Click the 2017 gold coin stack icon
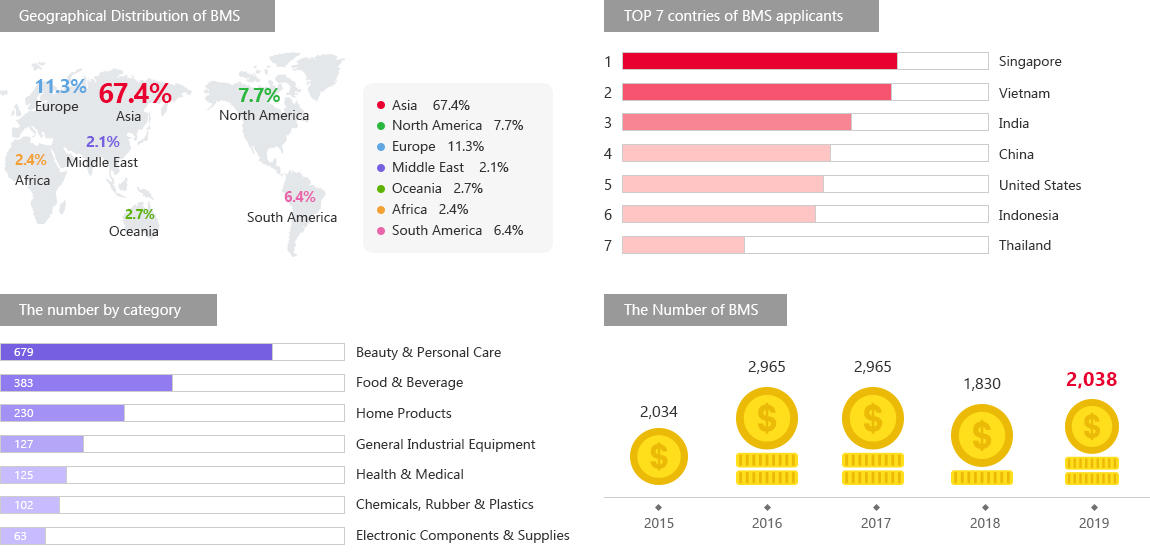The image size is (1150, 560). pos(873,437)
